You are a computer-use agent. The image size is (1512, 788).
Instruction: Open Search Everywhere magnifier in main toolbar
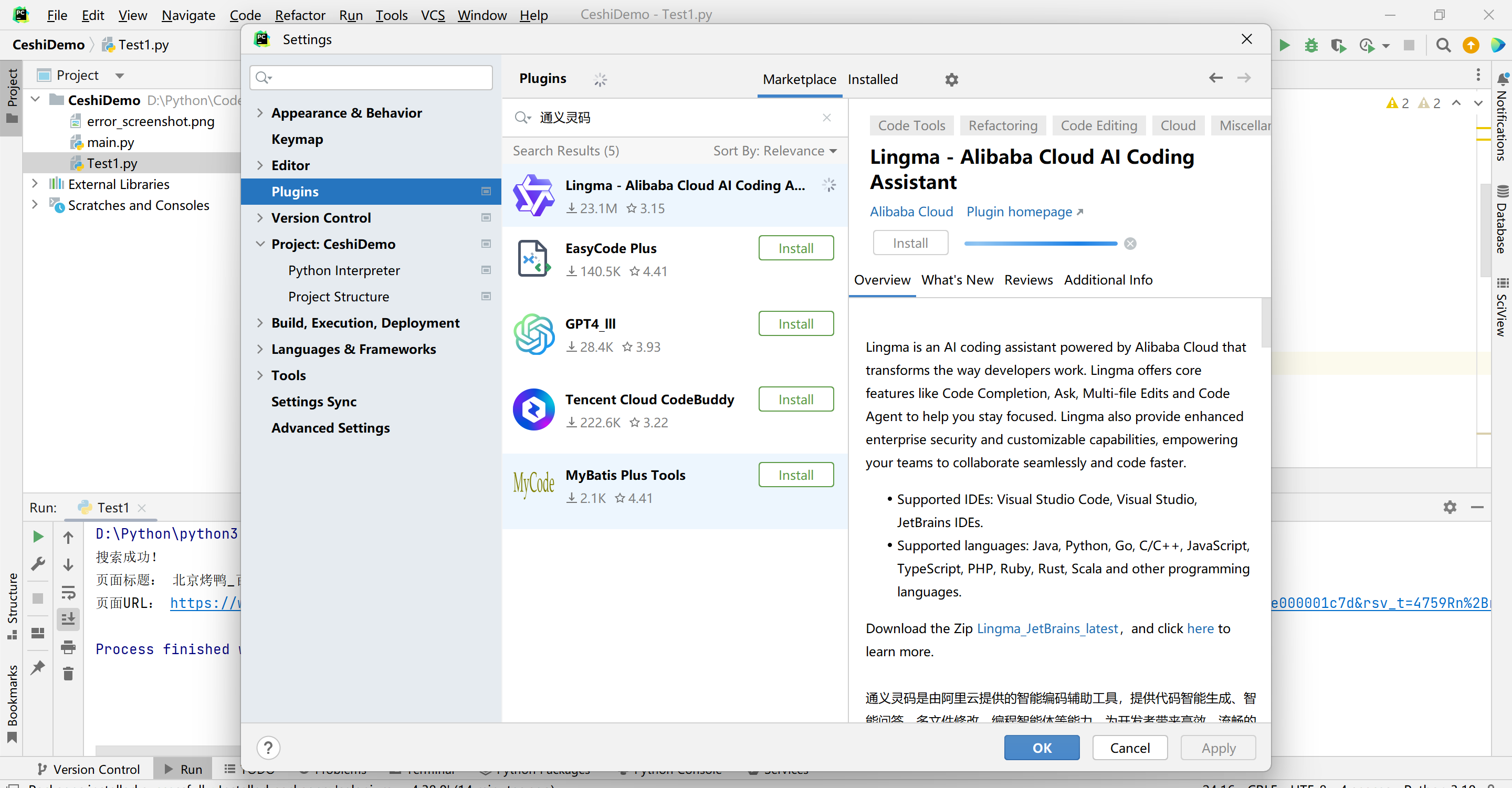(x=1443, y=45)
